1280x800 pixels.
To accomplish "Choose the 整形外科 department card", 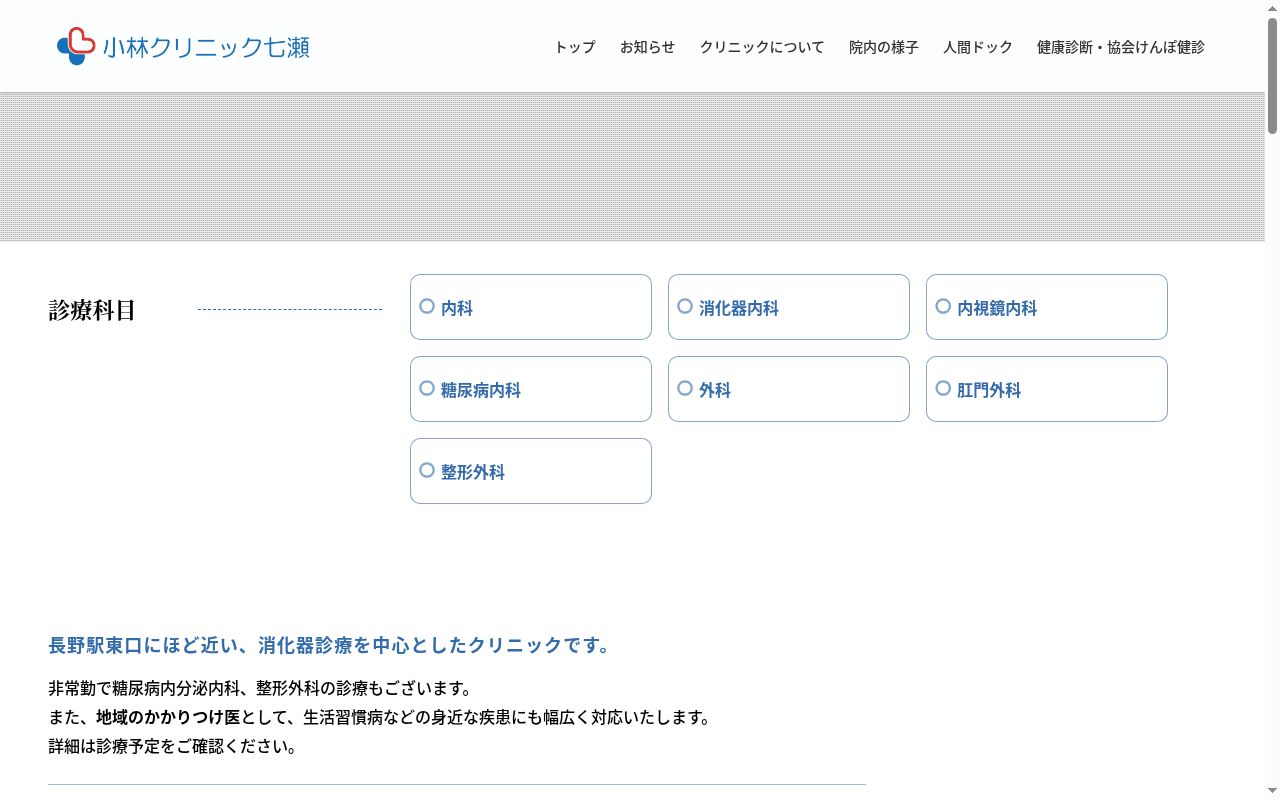I will pos(531,471).
